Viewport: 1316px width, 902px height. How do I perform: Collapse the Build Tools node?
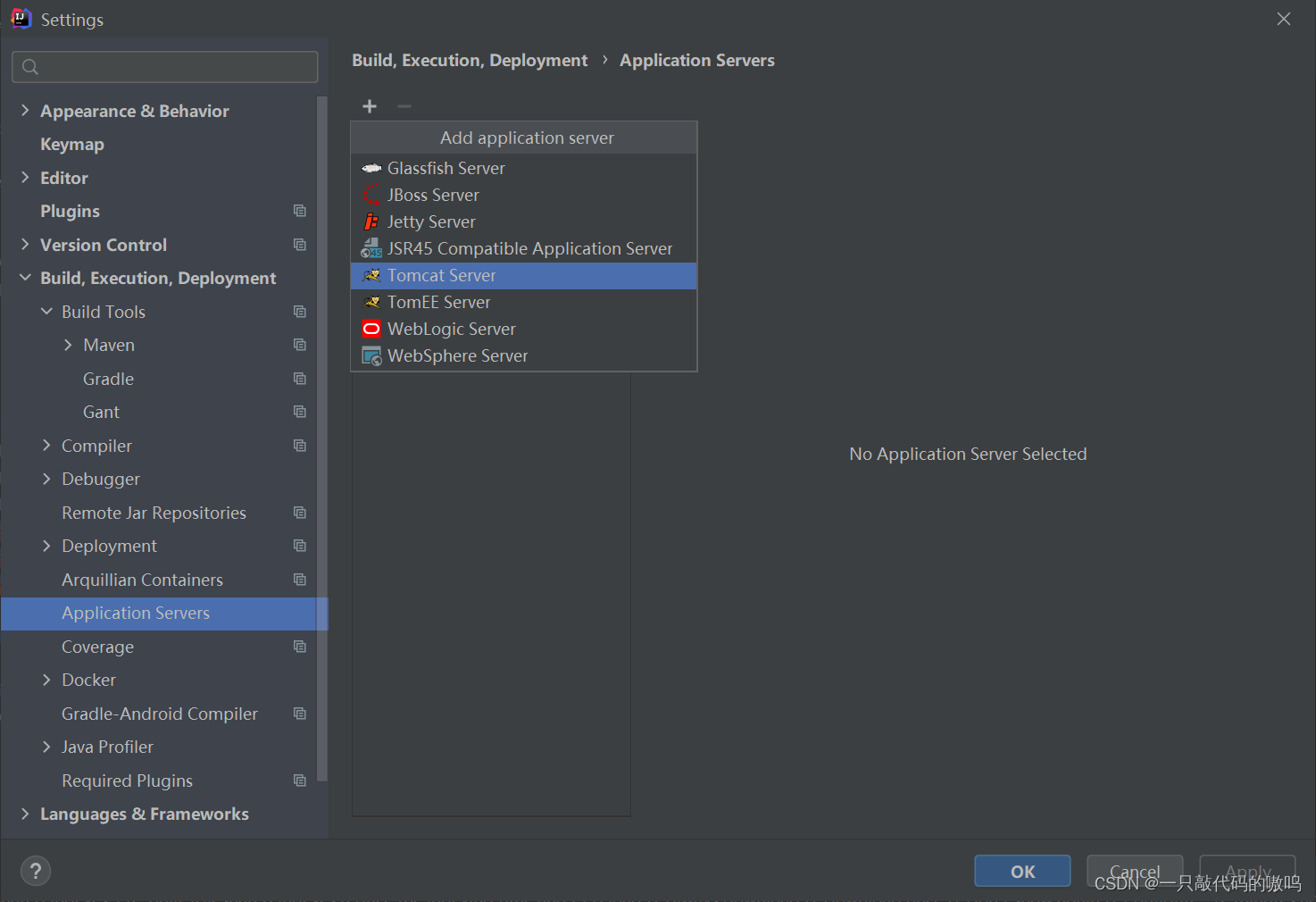[x=46, y=312]
